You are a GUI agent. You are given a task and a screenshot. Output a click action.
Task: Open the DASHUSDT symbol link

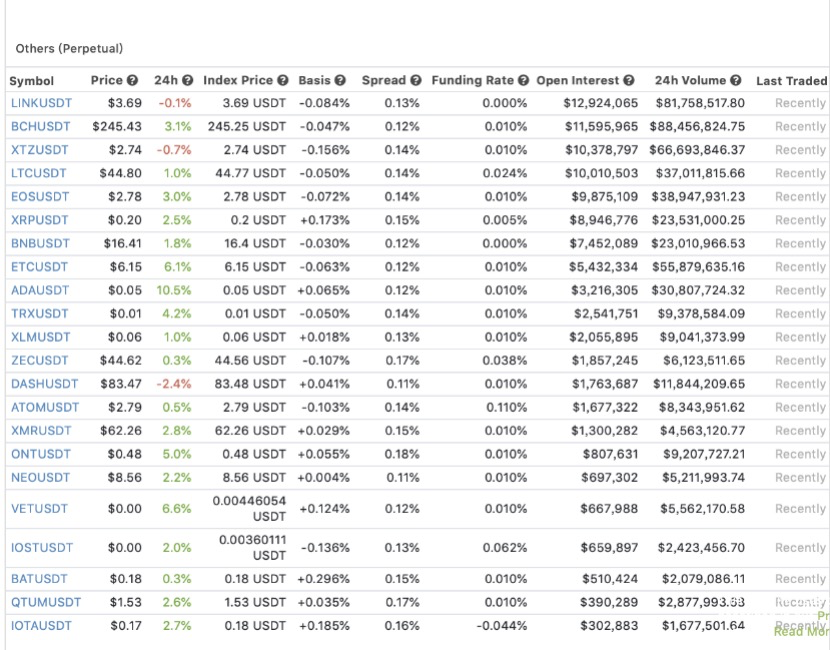44,384
